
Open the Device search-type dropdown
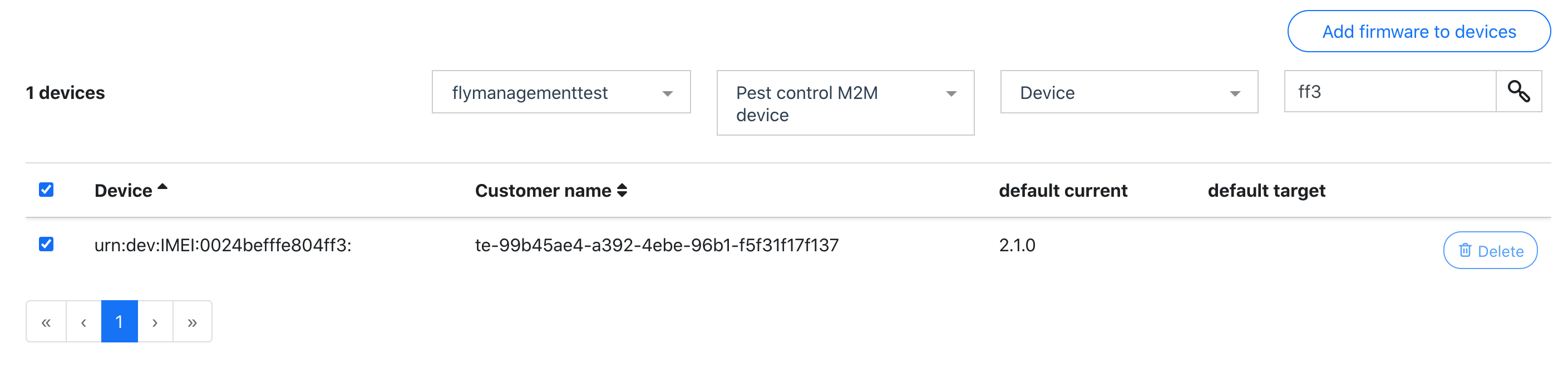click(1129, 92)
